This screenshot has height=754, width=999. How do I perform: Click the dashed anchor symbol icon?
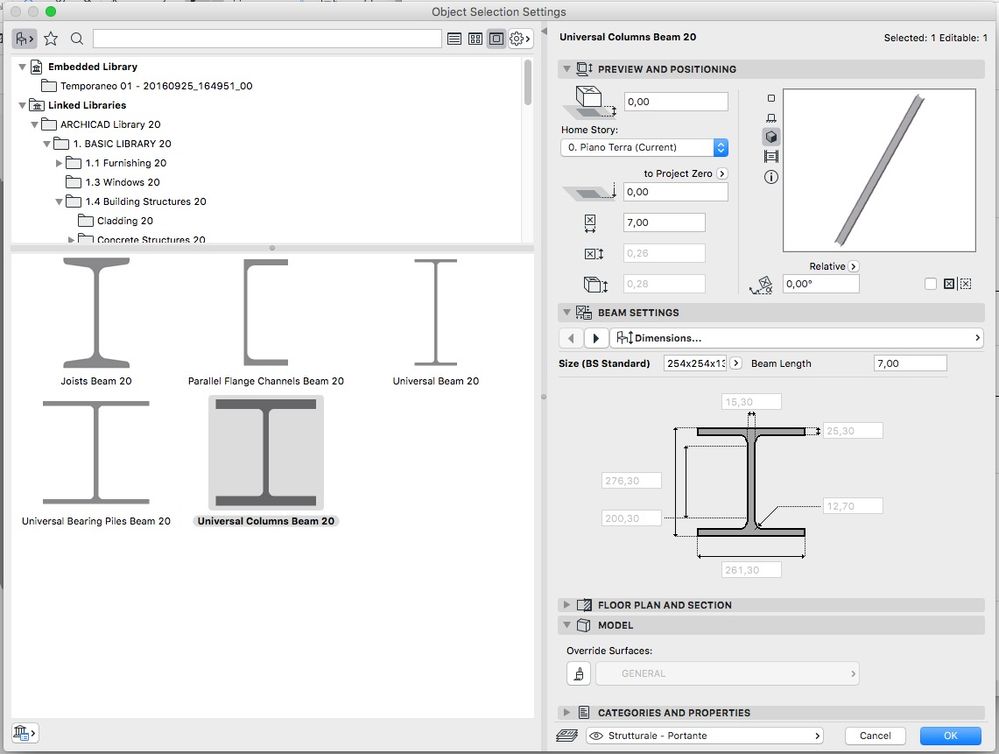pos(966,284)
